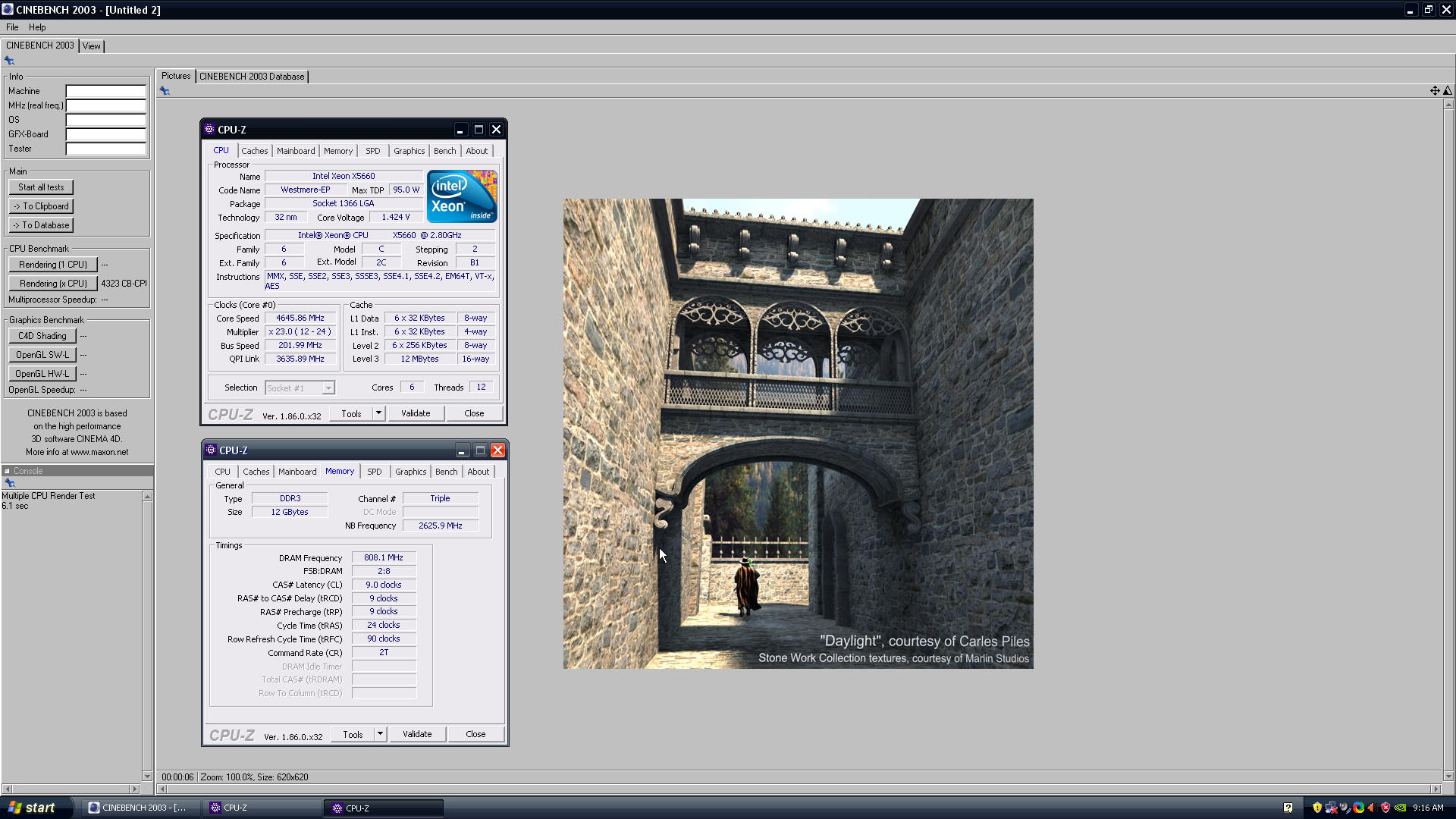Click the CPU-Z icon in lower window title bar
The height and width of the screenshot is (819, 1456).
click(x=211, y=450)
